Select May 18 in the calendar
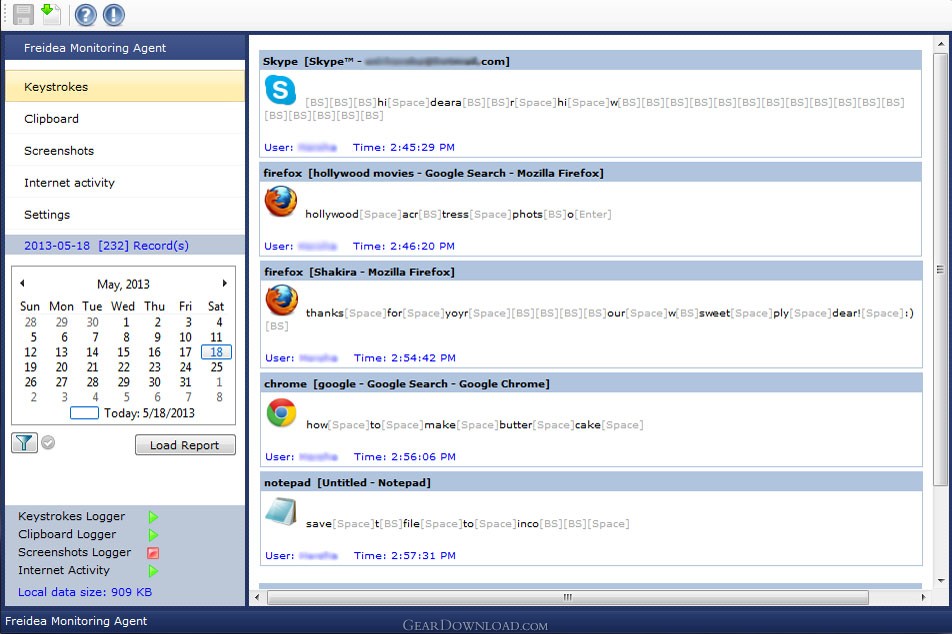Image resolution: width=952 pixels, height=634 pixels. tap(216, 352)
